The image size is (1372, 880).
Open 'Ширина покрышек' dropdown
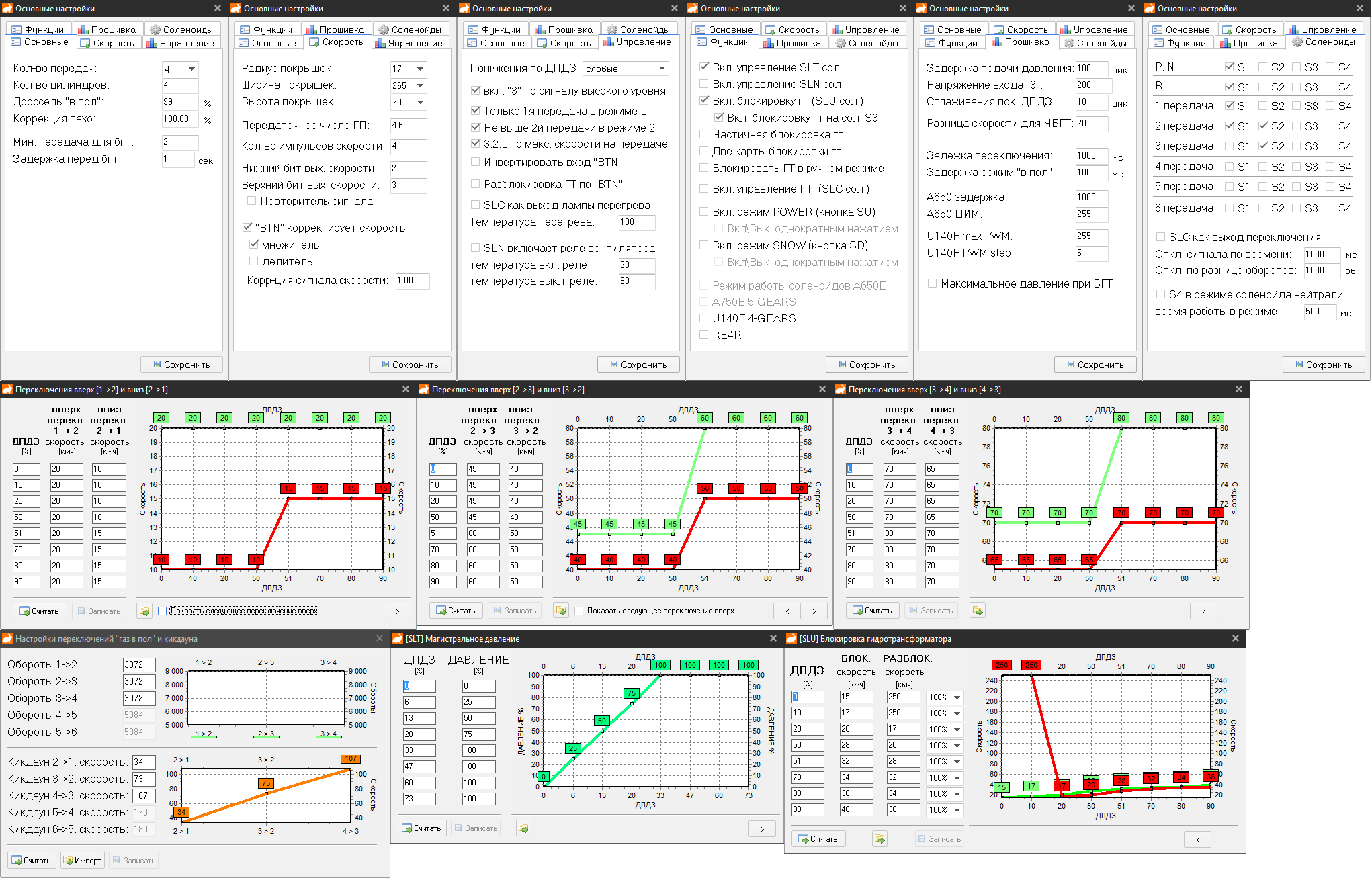[x=420, y=85]
